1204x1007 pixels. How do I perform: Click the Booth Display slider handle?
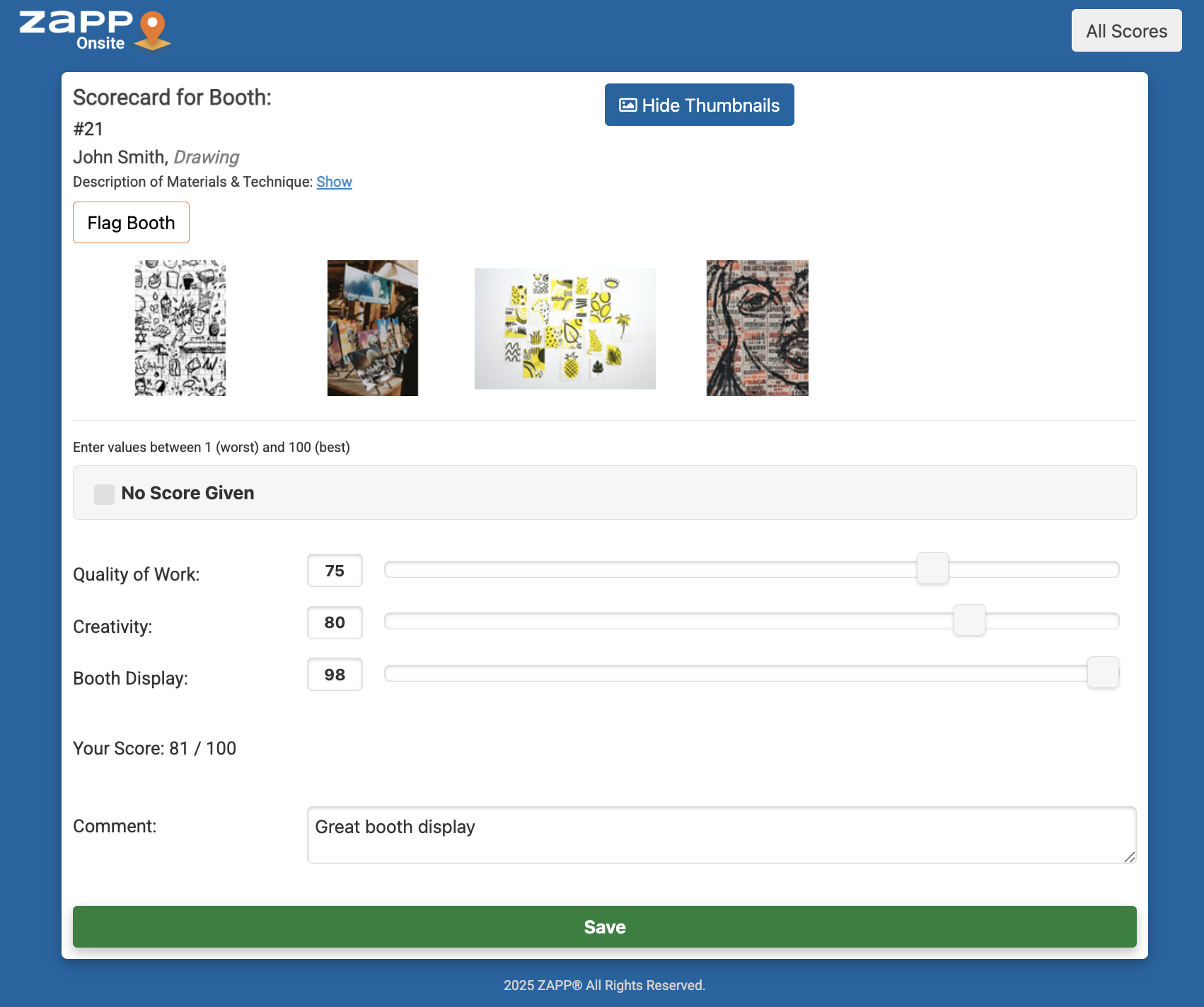click(x=1103, y=672)
